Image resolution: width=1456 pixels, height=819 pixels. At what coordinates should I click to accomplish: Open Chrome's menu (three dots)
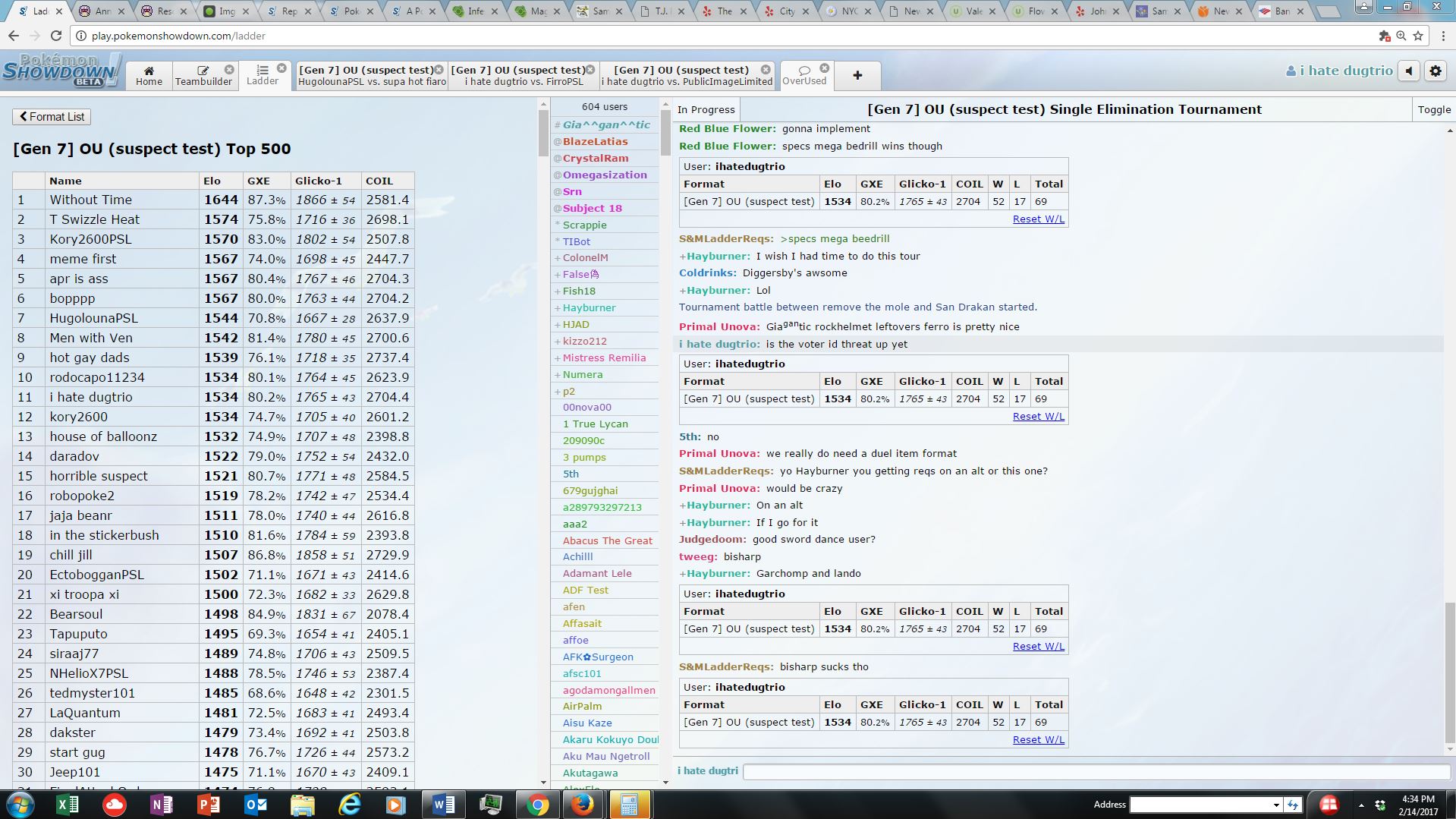pos(1441,36)
